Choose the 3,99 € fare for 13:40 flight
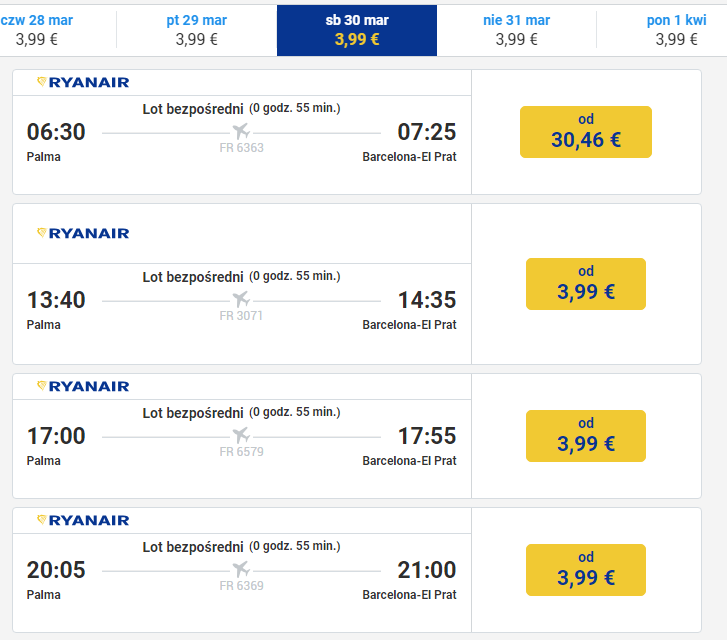The width and height of the screenshot is (727, 640). click(x=586, y=284)
